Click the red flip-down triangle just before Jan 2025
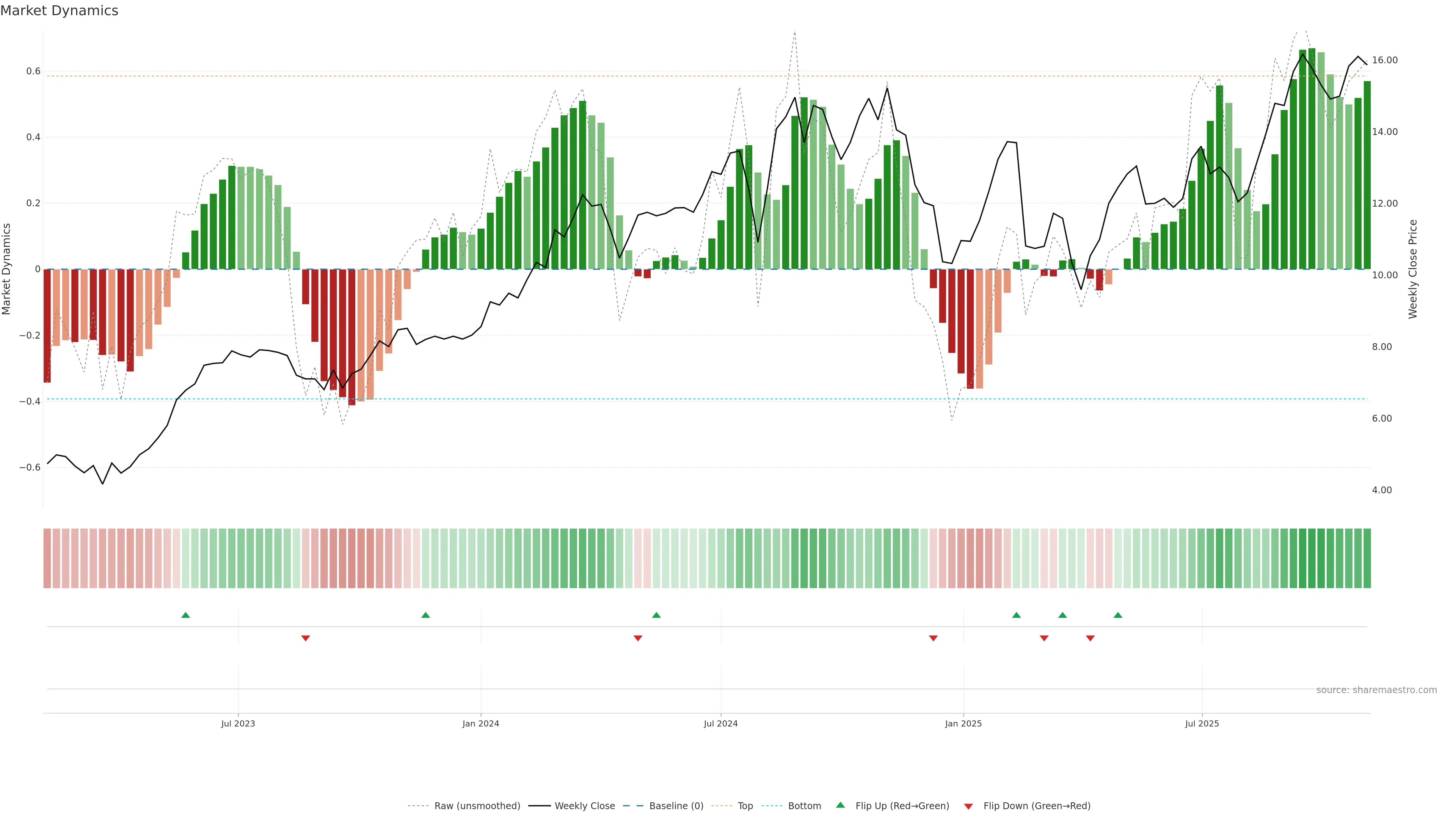1456x819 pixels. tap(933, 638)
